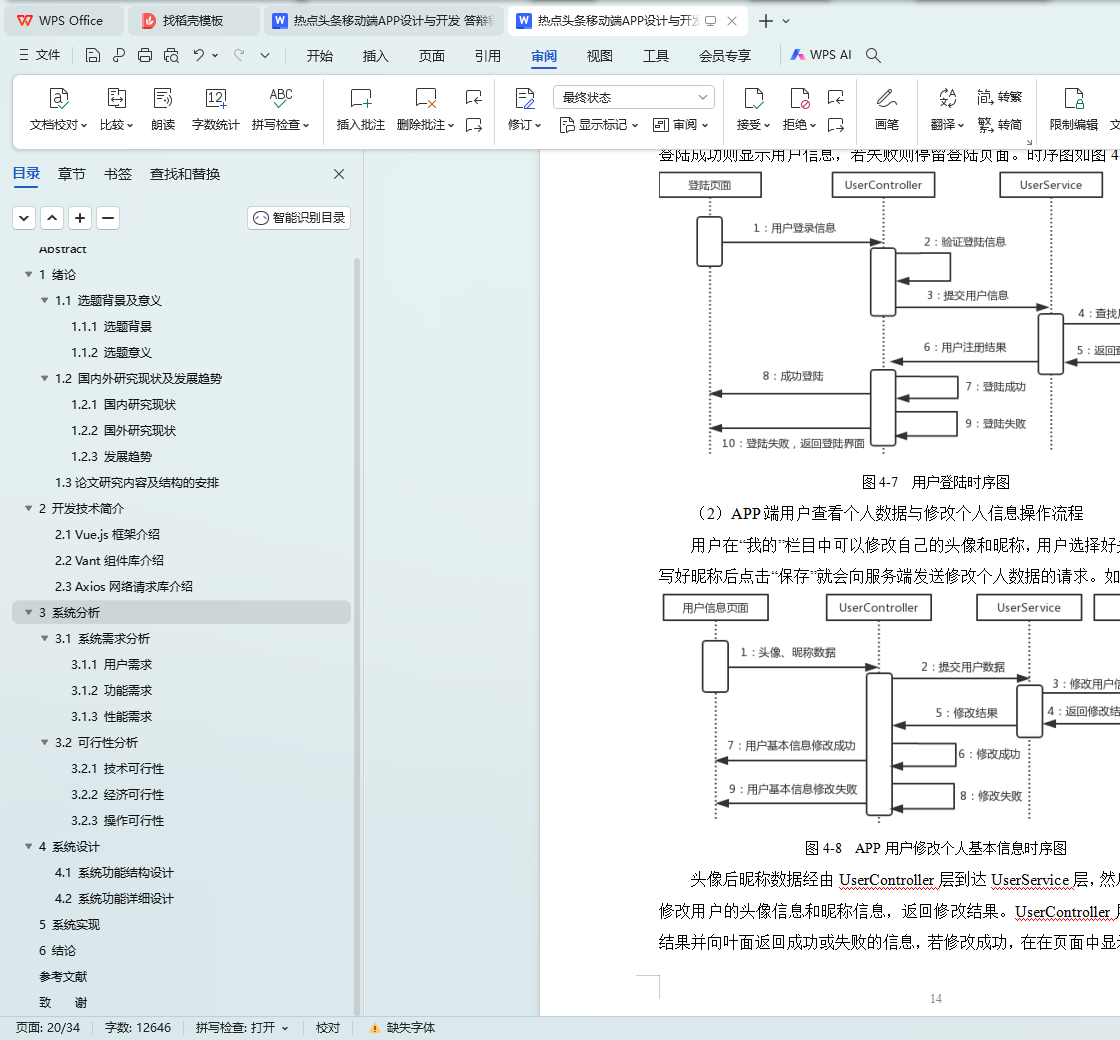Convert to simplified with 转简
The width and height of the screenshot is (1120, 1040).
point(999,124)
